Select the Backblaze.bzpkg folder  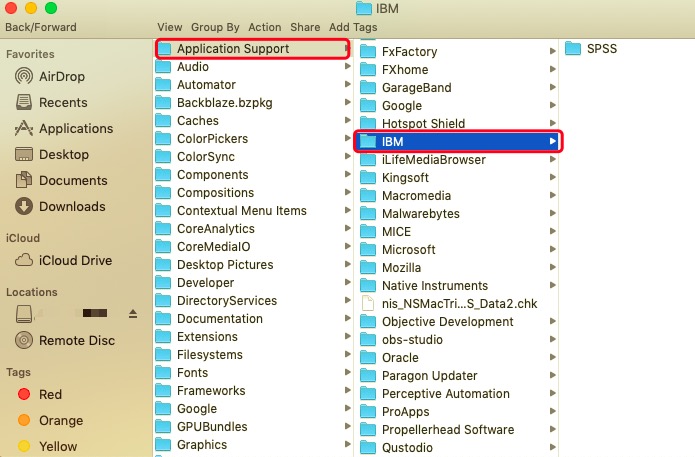(x=253, y=103)
